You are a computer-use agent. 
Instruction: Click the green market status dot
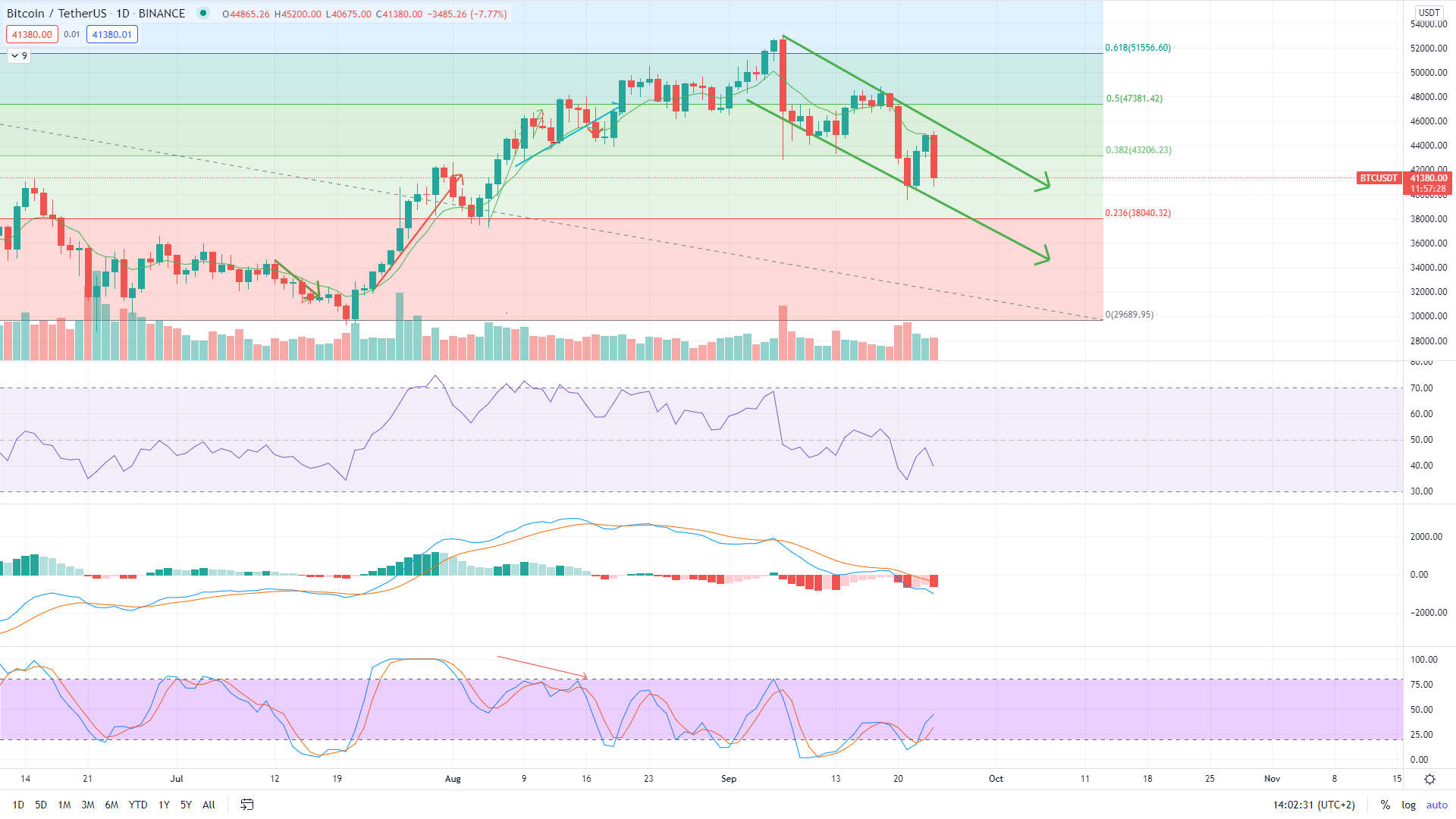(x=202, y=13)
